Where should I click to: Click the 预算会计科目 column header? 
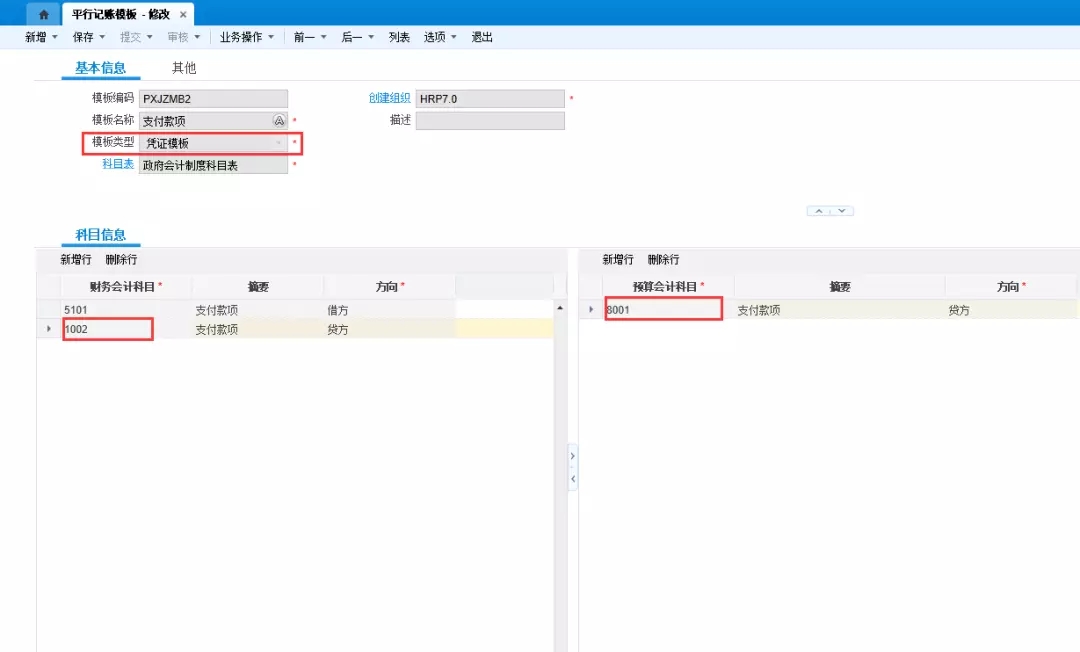(668, 286)
